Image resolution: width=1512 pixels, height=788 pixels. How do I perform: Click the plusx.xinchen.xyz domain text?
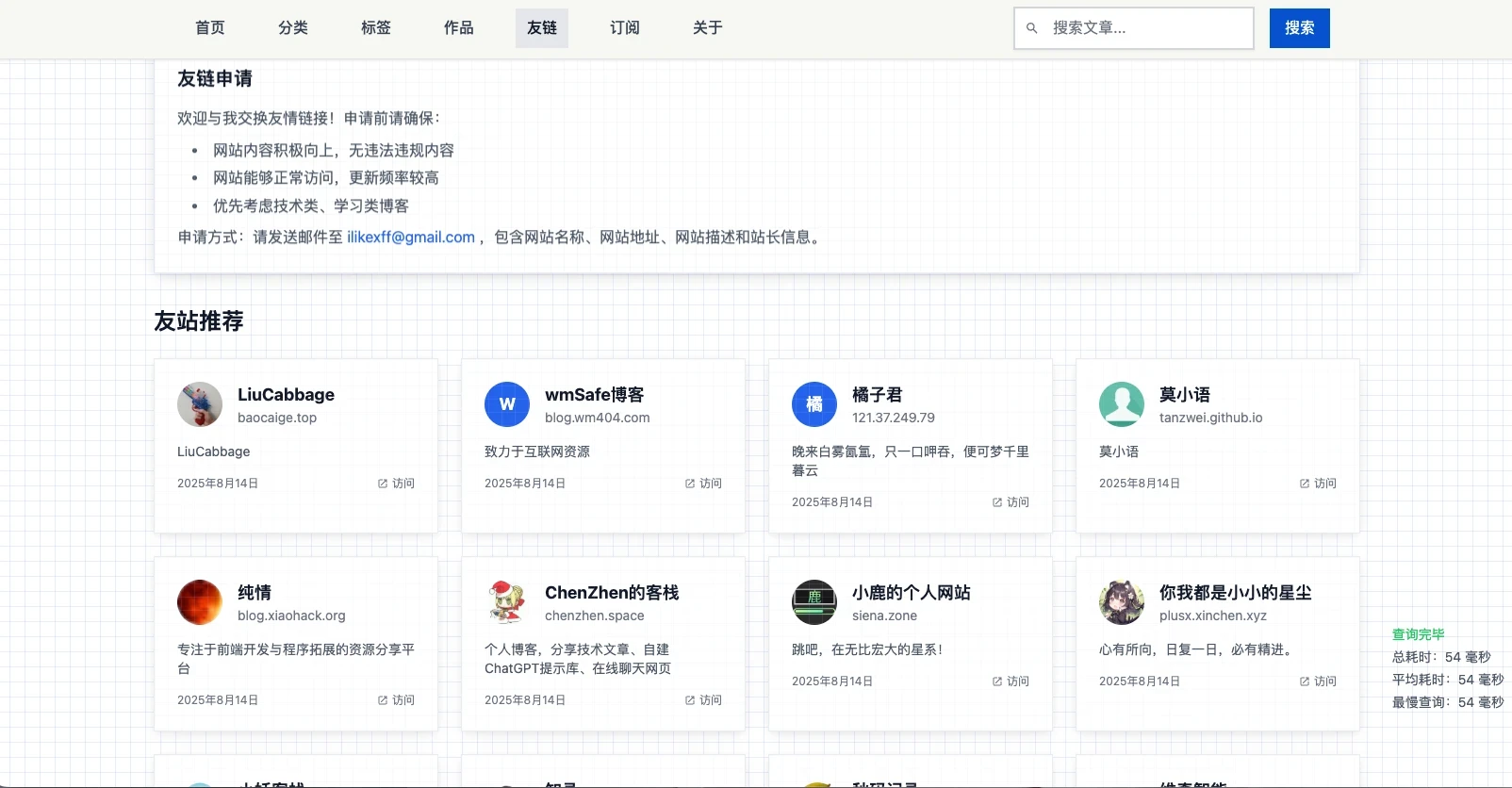1213,616
